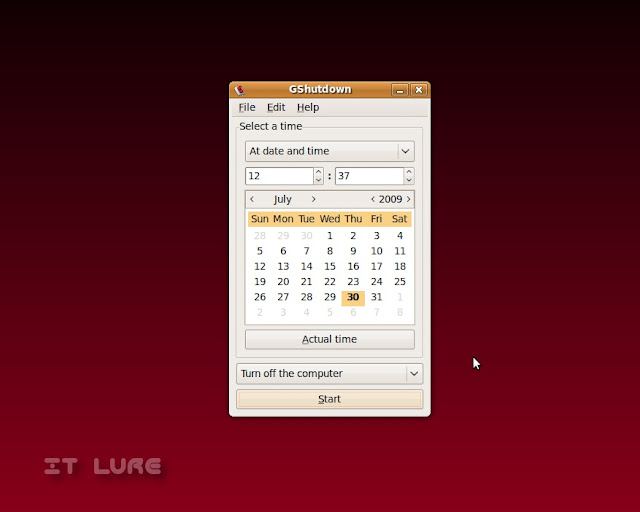Select July 17 in calendar
The width and height of the screenshot is (640, 512).
tap(376, 267)
